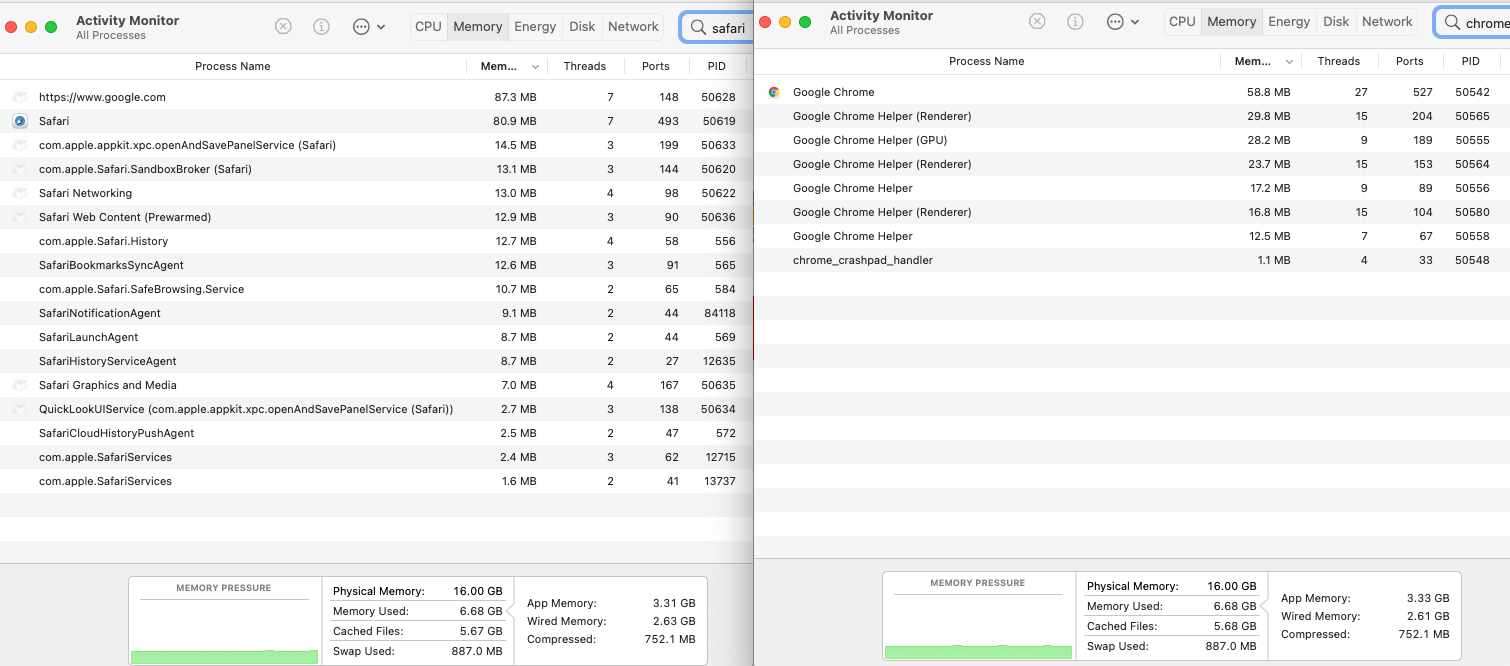The height and width of the screenshot is (666, 1510).
Task: Click the stop process icon in Chrome-search window
Action: point(1037,22)
